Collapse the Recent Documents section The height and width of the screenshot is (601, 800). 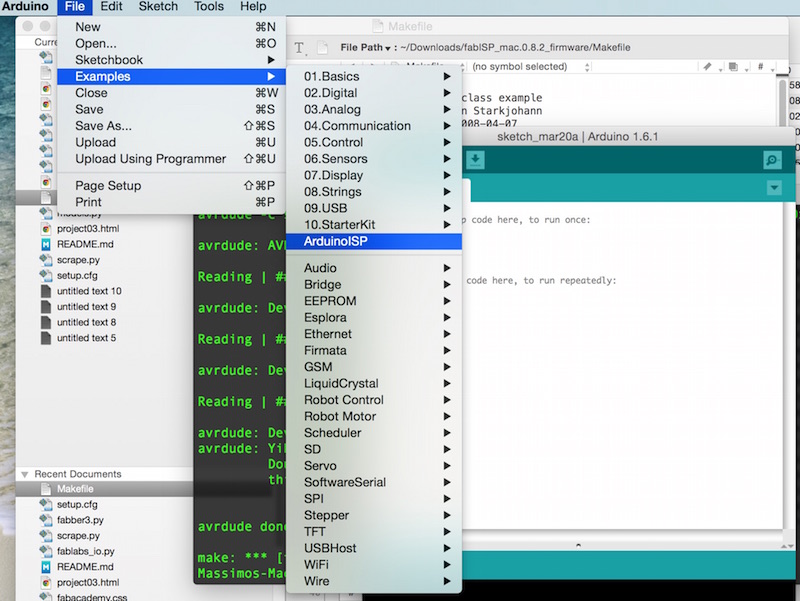[x=24, y=474]
